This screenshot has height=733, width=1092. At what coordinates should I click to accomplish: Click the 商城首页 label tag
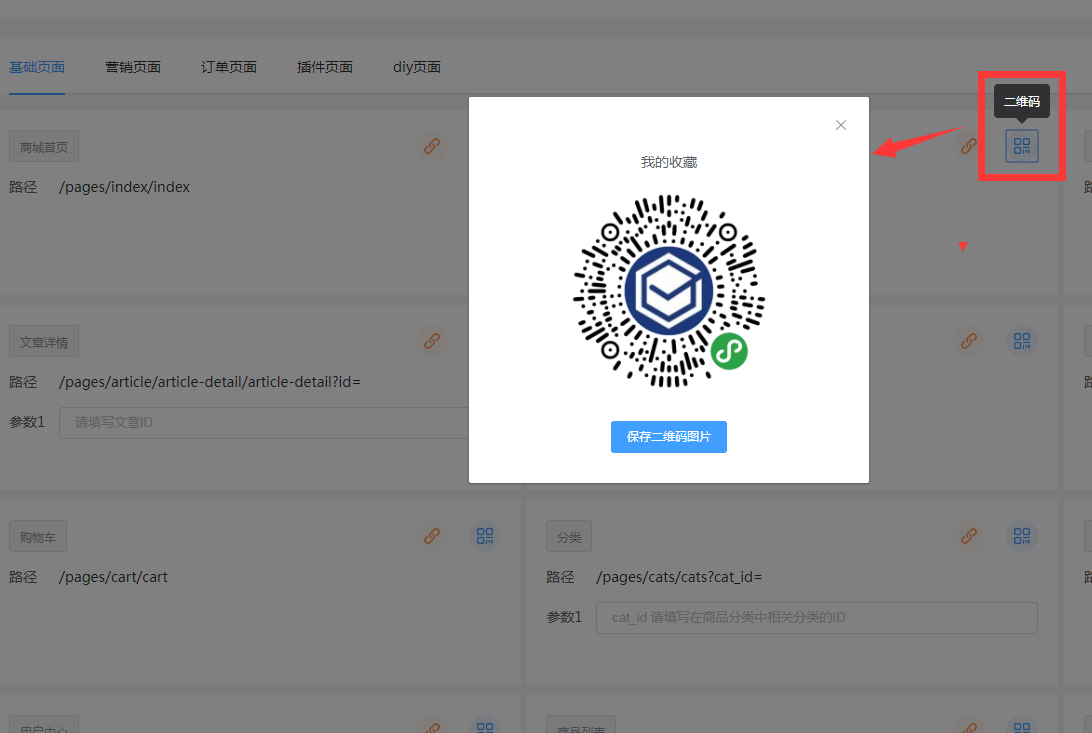[x=44, y=147]
